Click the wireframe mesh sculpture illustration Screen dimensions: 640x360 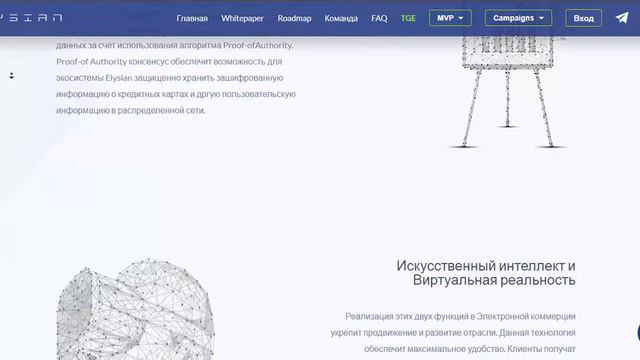pos(136,309)
